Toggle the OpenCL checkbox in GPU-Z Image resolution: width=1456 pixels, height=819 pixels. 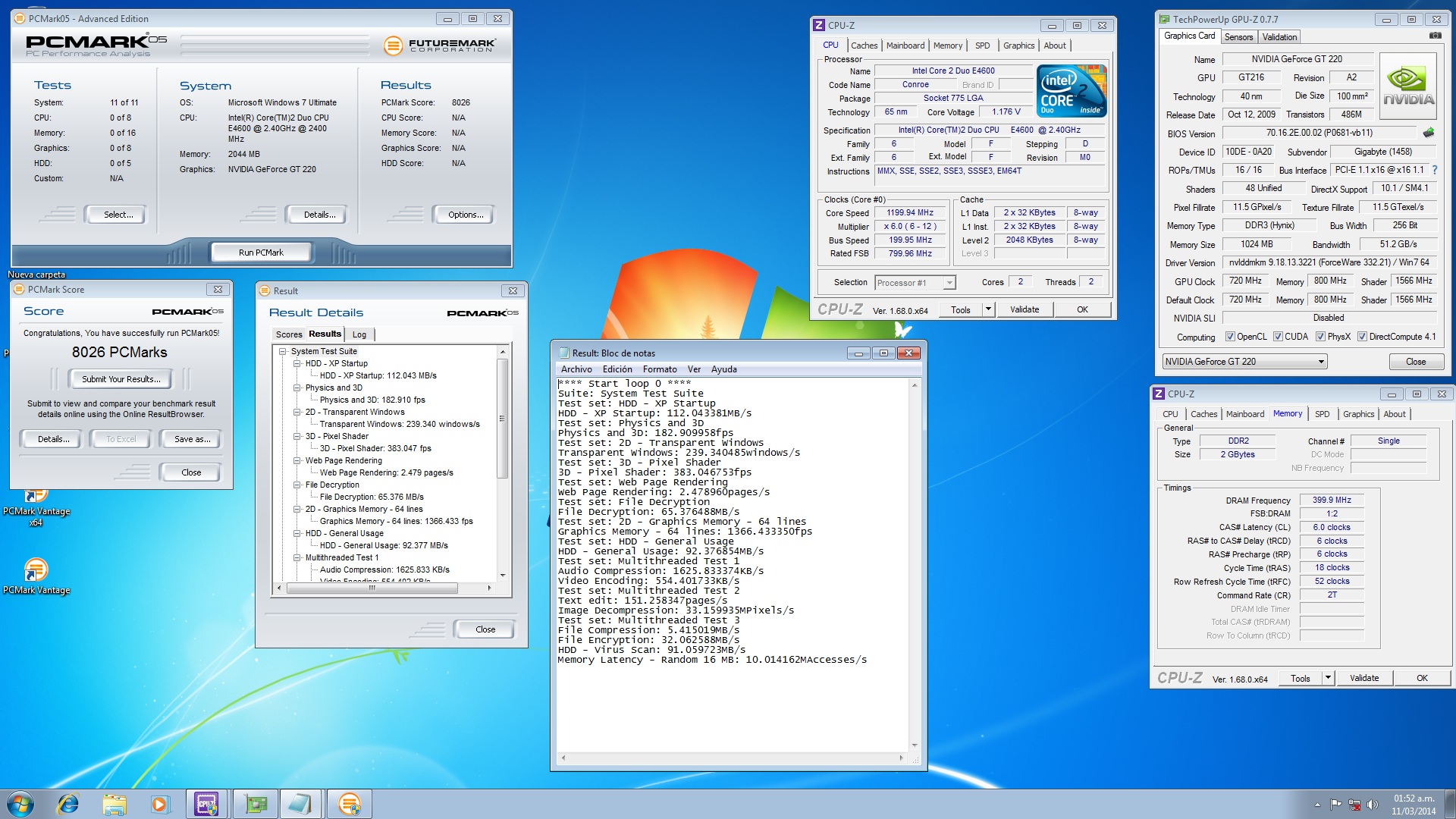(1231, 337)
